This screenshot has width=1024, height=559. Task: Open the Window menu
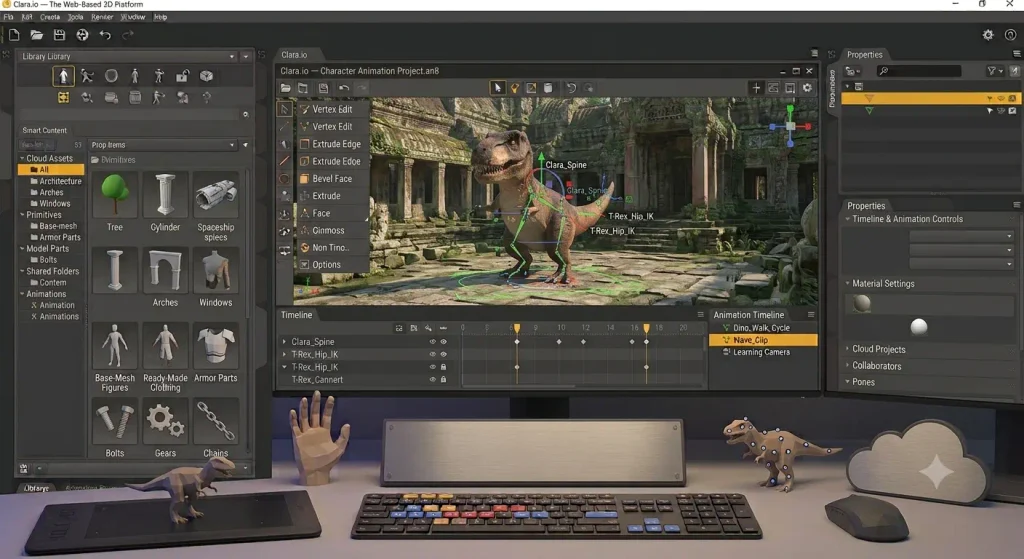coord(133,17)
